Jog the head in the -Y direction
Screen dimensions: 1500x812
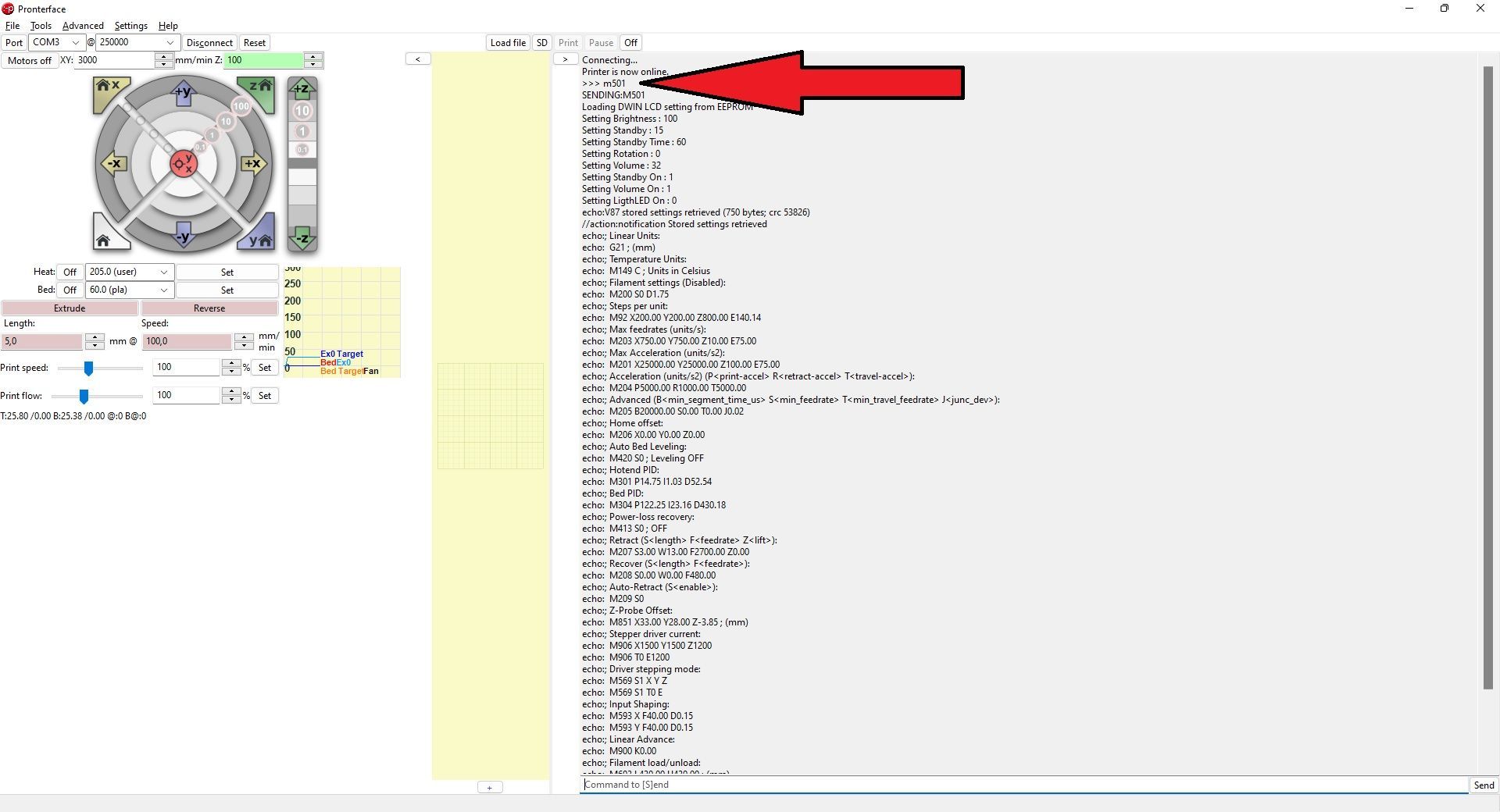(x=183, y=236)
